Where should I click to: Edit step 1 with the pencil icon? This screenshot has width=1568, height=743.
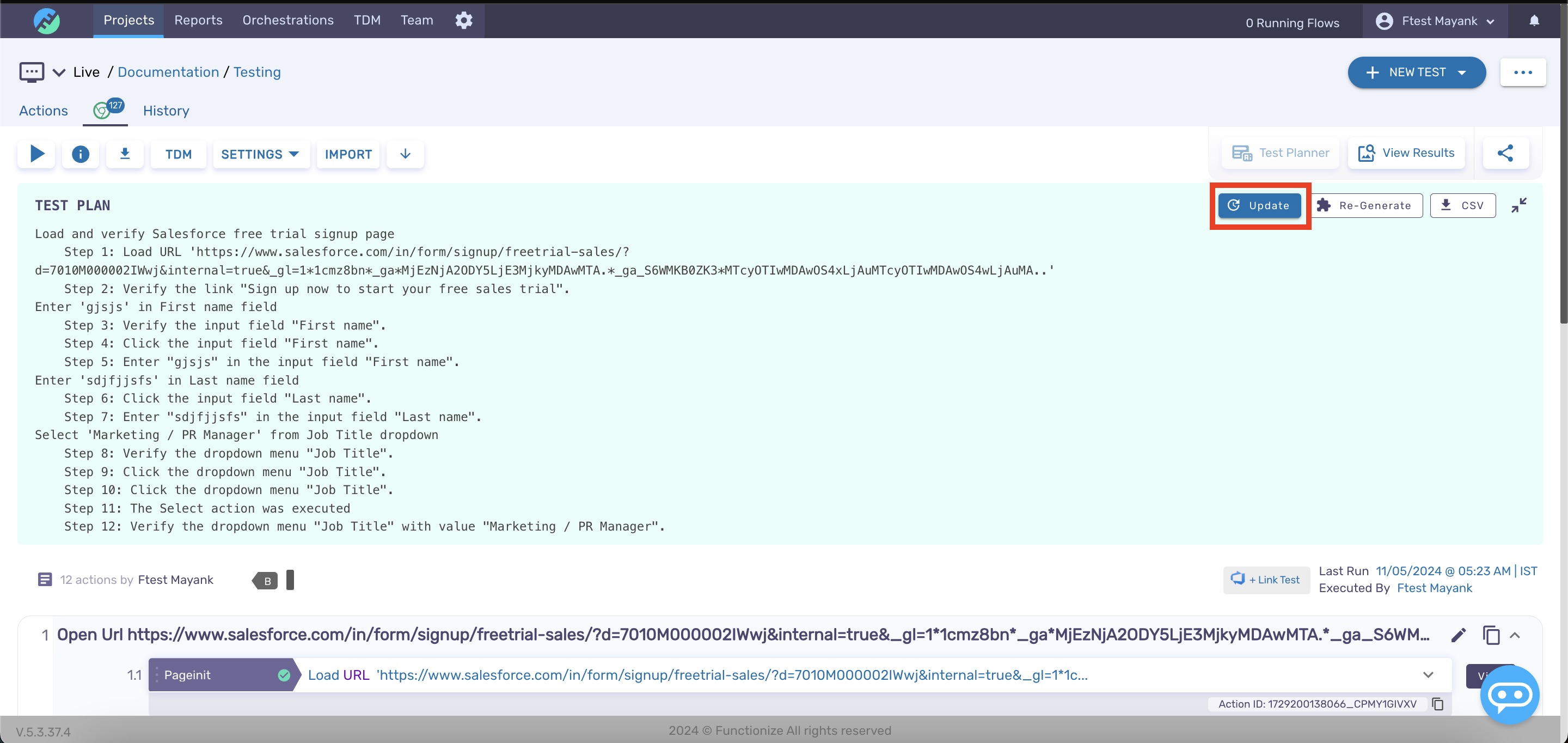1459,635
